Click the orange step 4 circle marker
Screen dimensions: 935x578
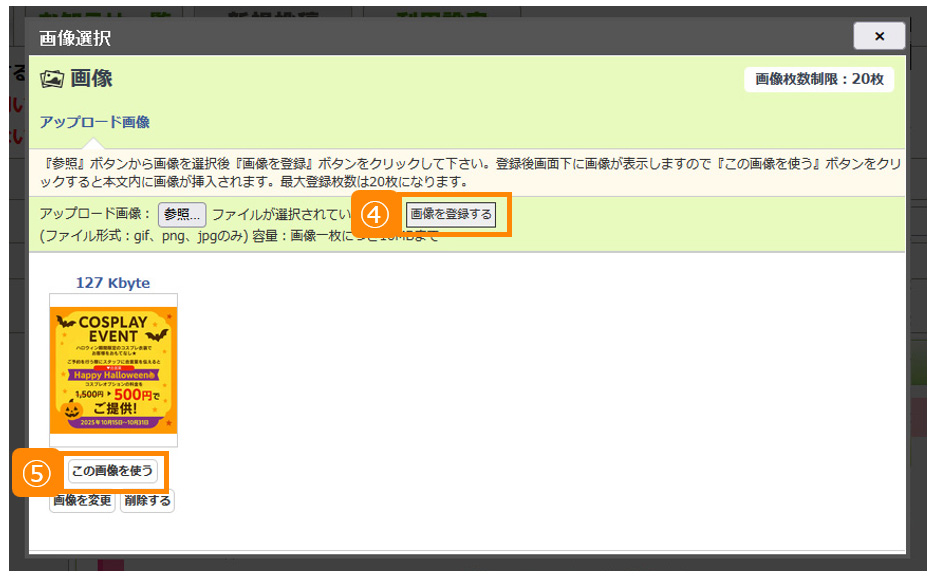click(374, 215)
